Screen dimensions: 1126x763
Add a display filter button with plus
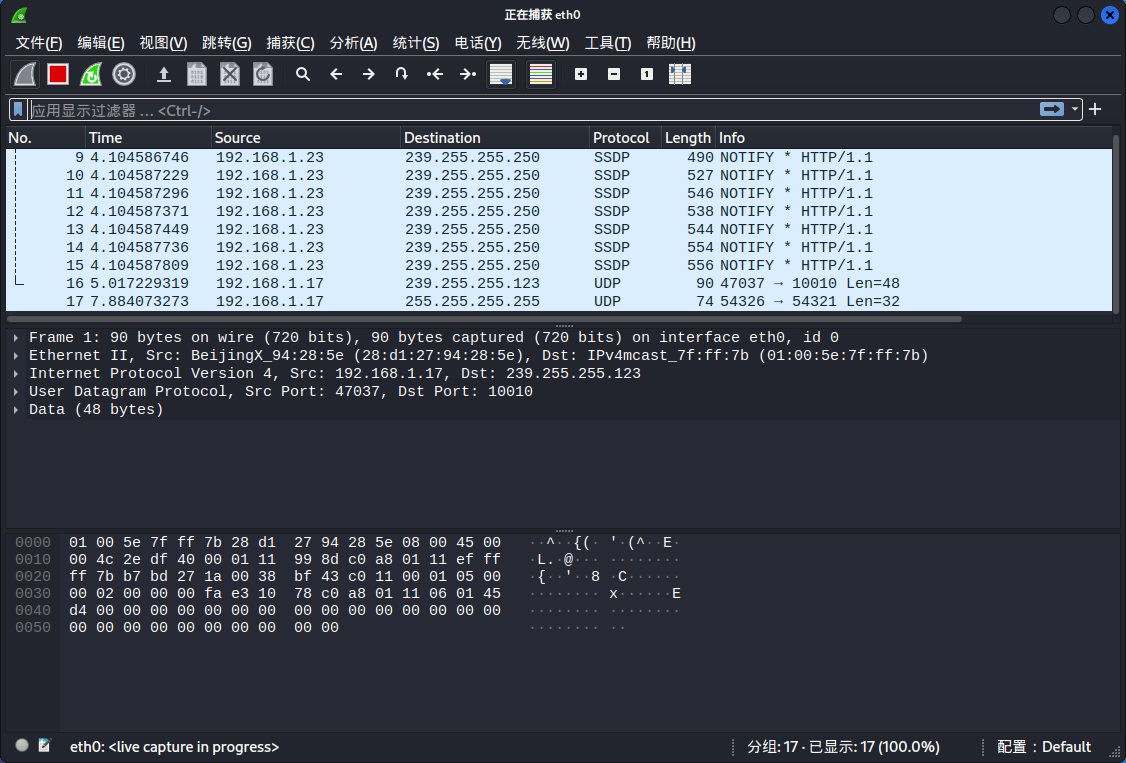pyautogui.click(x=1095, y=109)
